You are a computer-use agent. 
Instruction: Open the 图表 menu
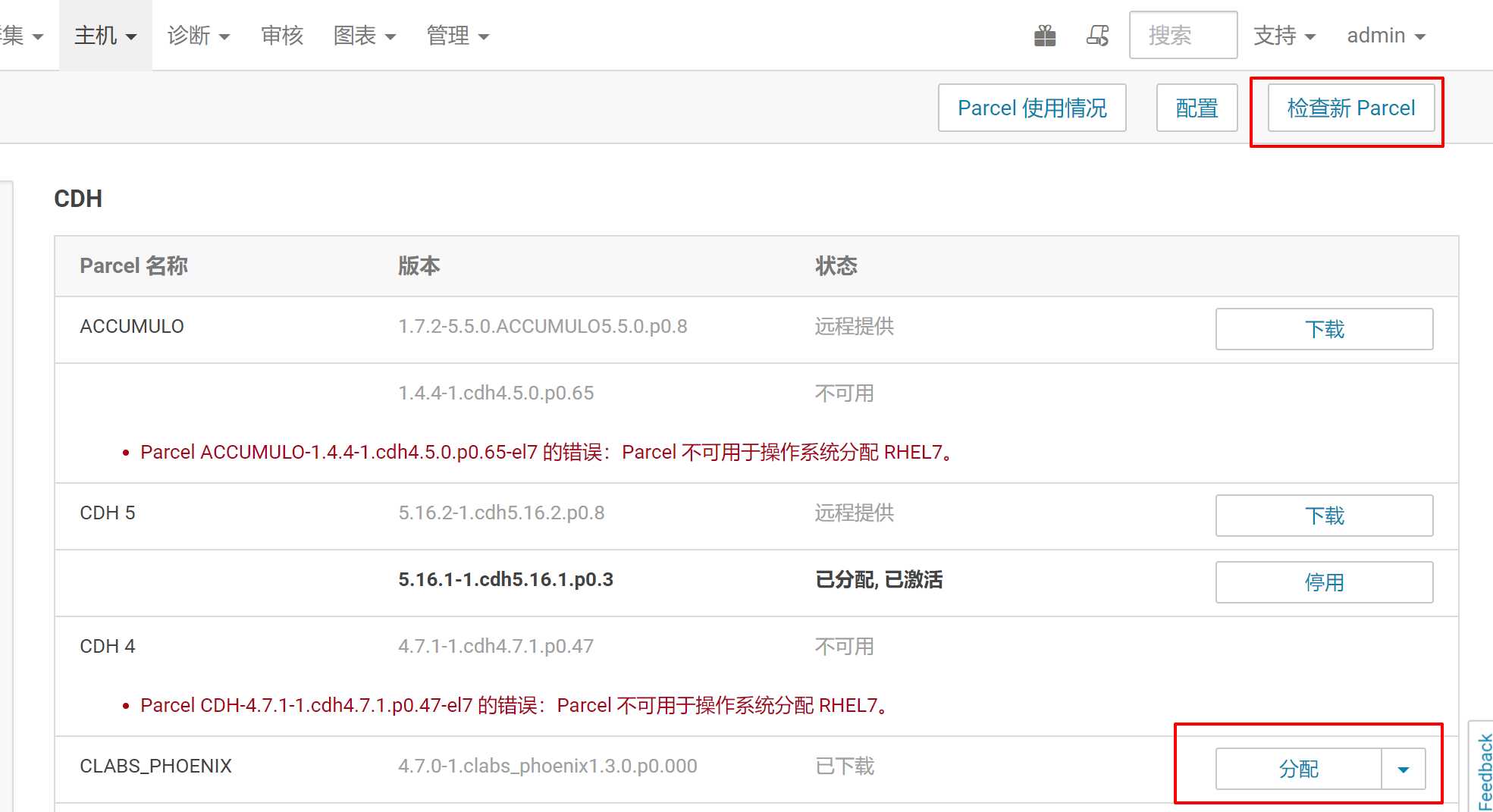(x=365, y=36)
